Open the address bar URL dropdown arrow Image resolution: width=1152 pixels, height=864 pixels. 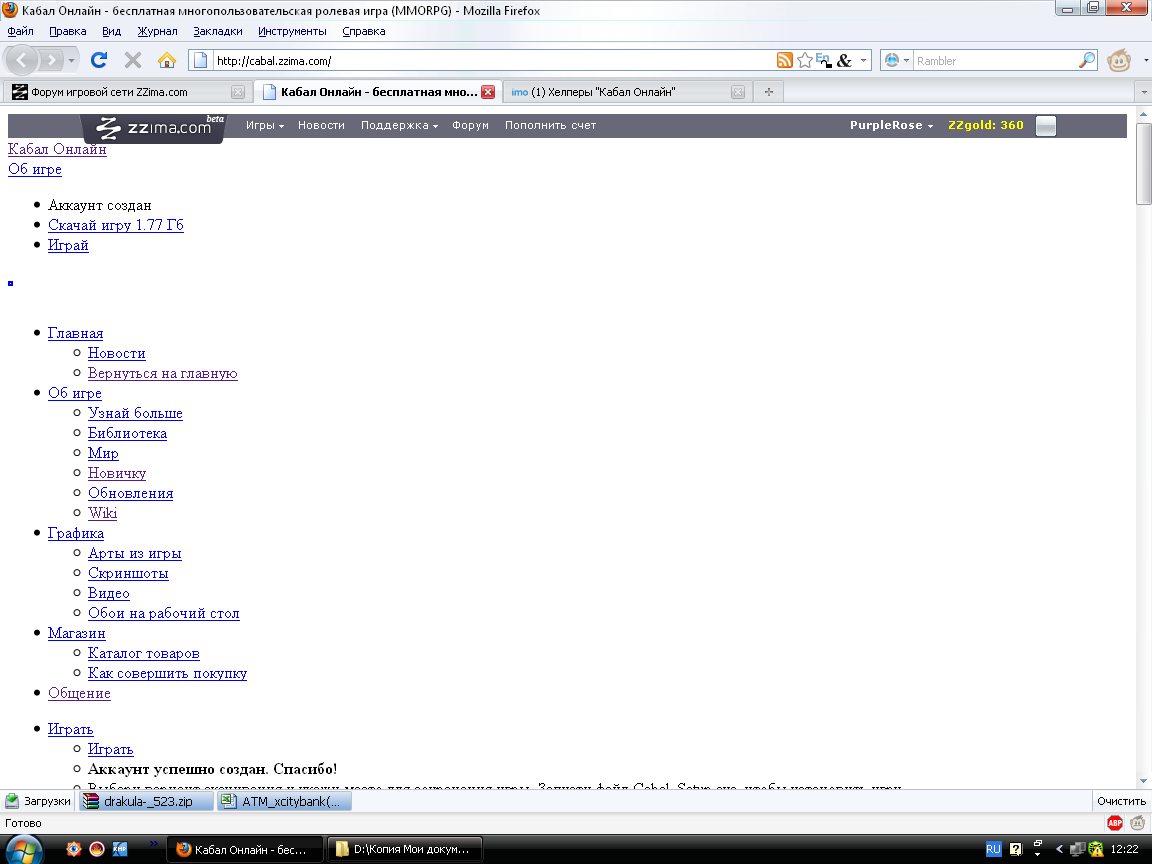863,60
